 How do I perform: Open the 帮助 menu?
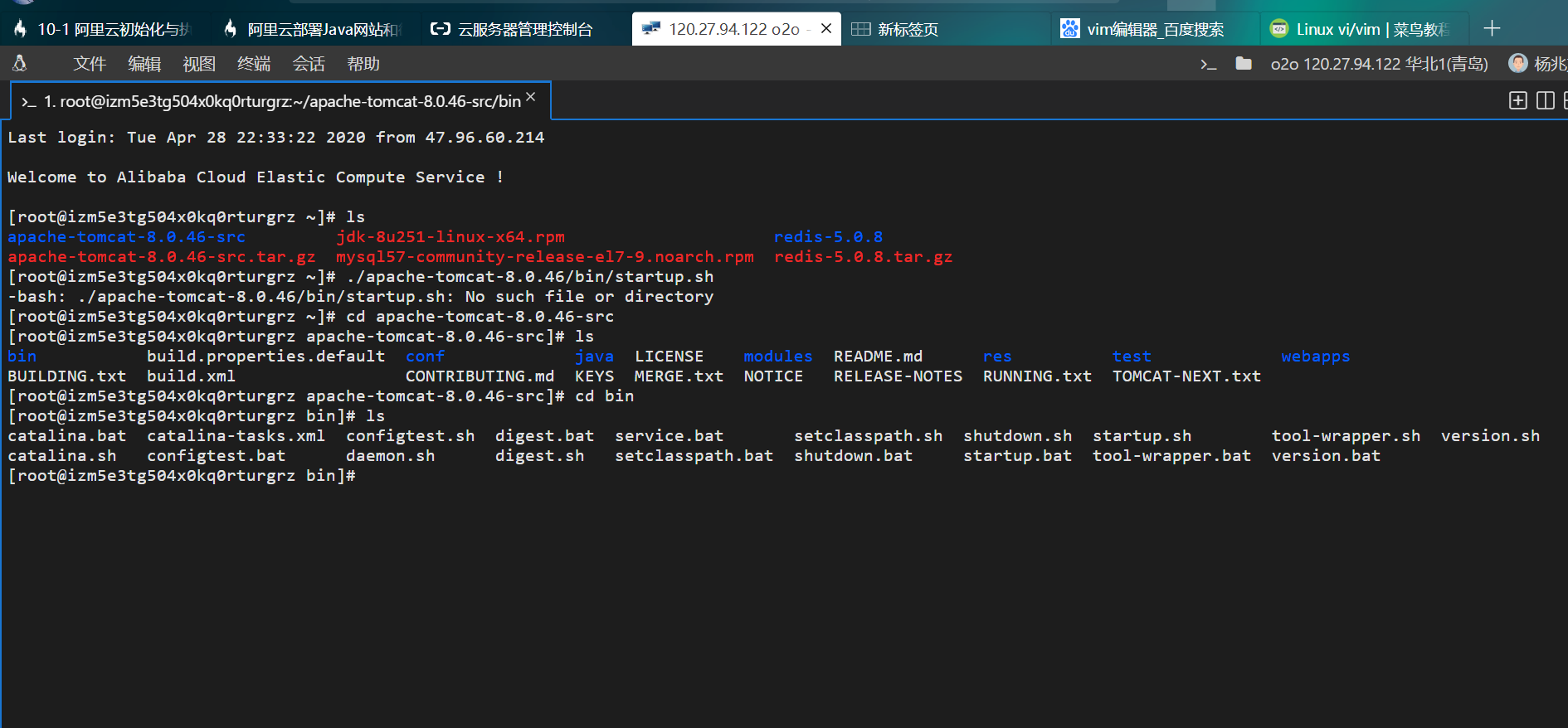click(x=363, y=64)
